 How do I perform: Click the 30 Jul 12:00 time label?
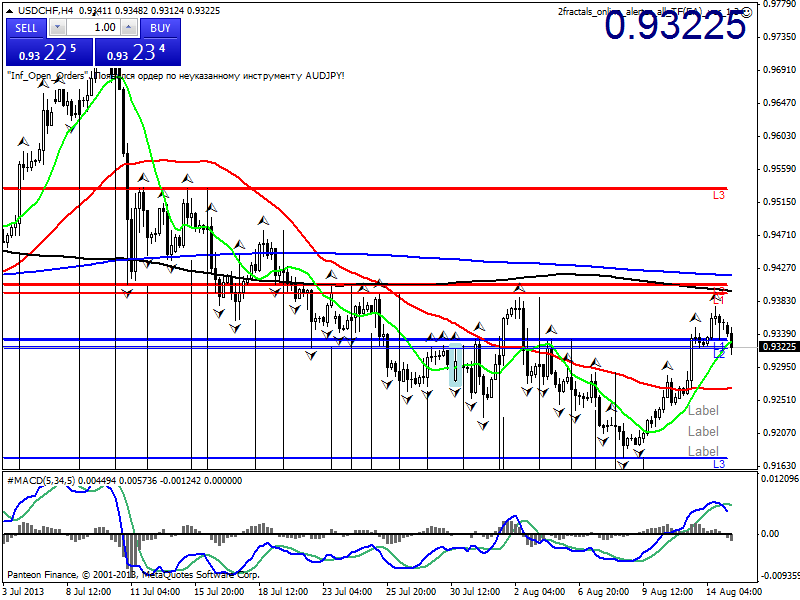(x=475, y=592)
